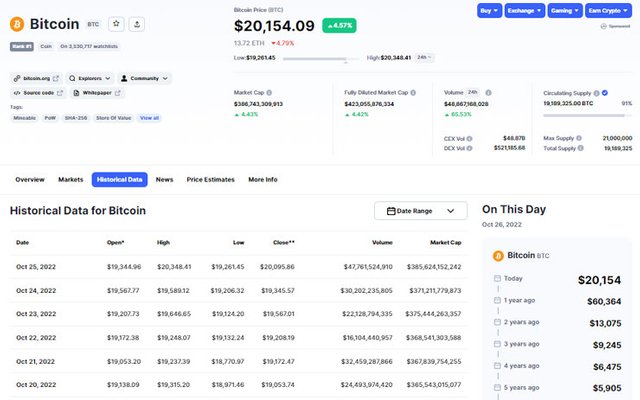
Task: Click the Oct 25, 2022 date cell
Action: coord(36,267)
